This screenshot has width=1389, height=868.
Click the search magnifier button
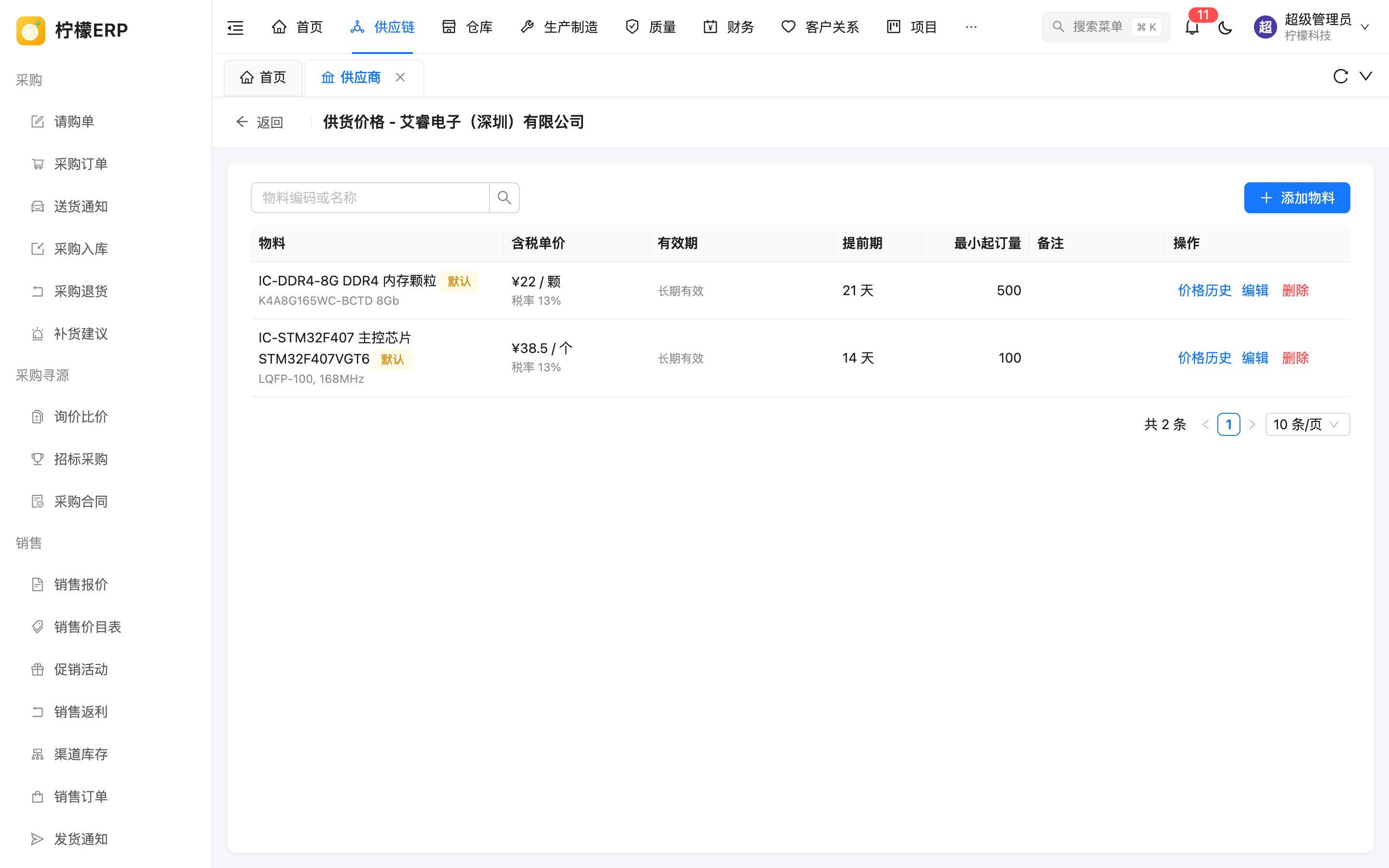504,198
